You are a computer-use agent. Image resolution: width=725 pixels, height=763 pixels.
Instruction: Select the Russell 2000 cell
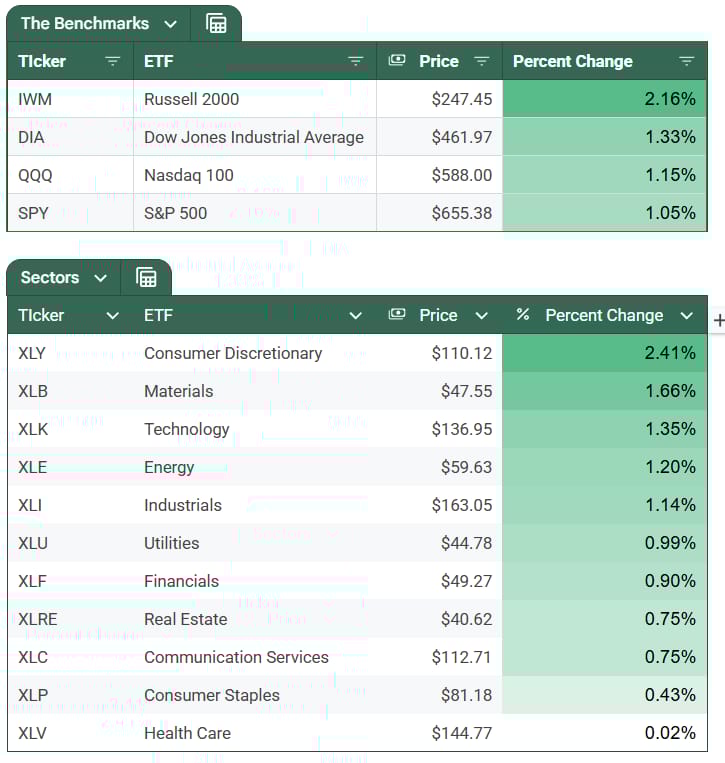click(254, 99)
